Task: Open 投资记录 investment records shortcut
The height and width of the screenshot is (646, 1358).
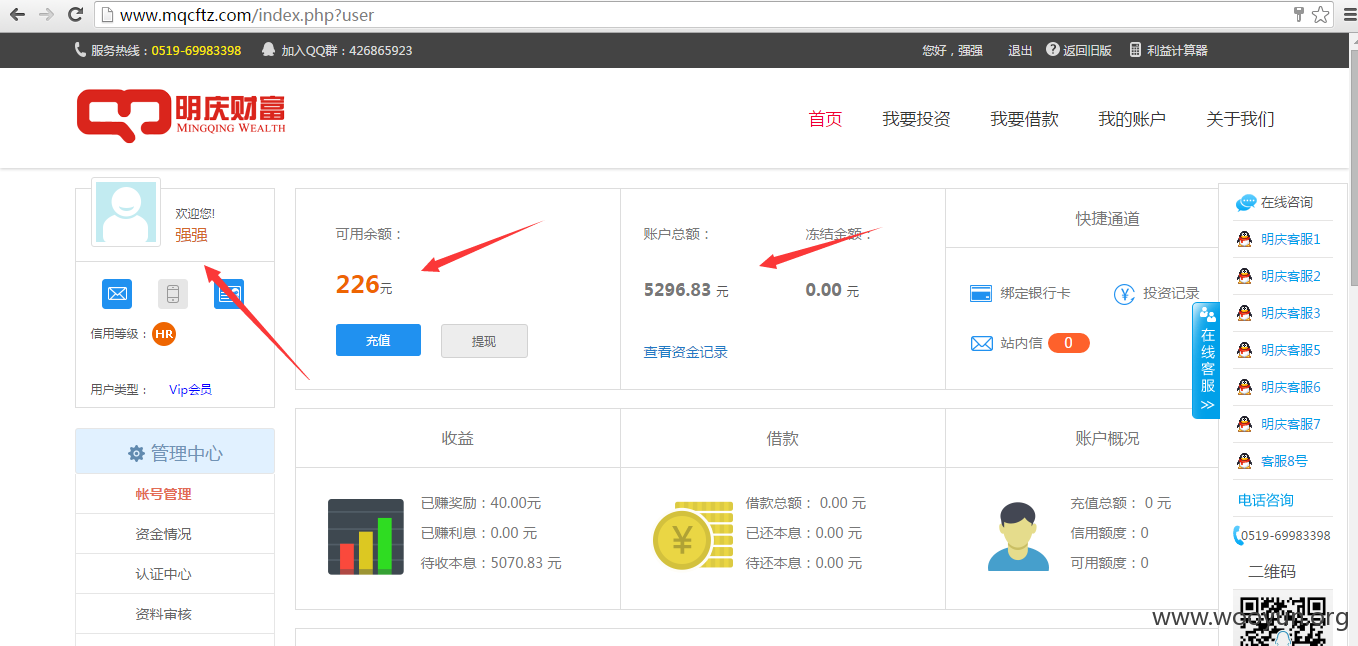Action: click(1156, 294)
